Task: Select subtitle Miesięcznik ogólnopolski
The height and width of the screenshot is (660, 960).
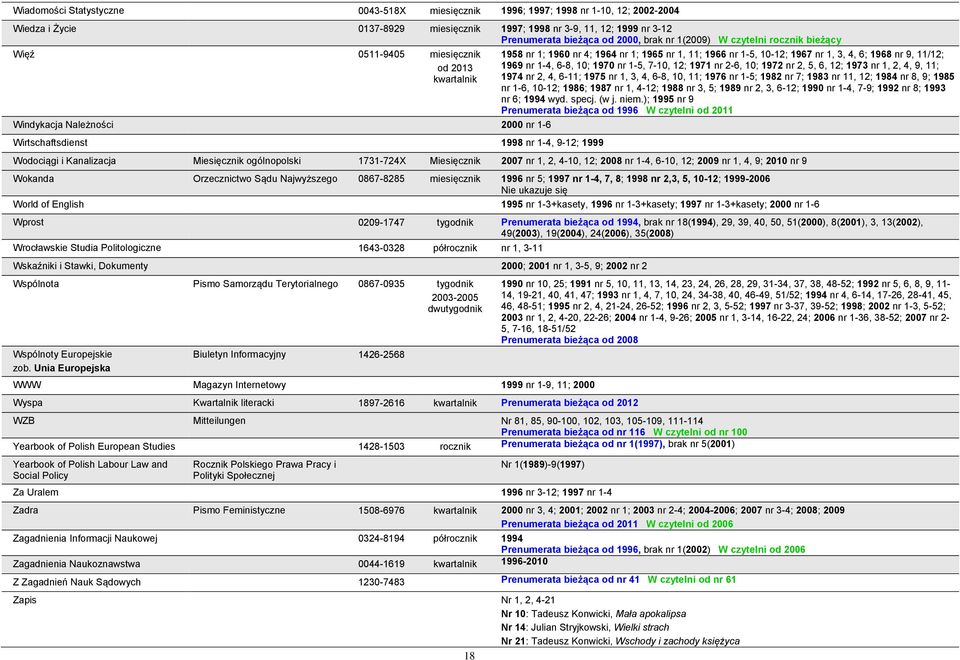Action: pos(247,160)
